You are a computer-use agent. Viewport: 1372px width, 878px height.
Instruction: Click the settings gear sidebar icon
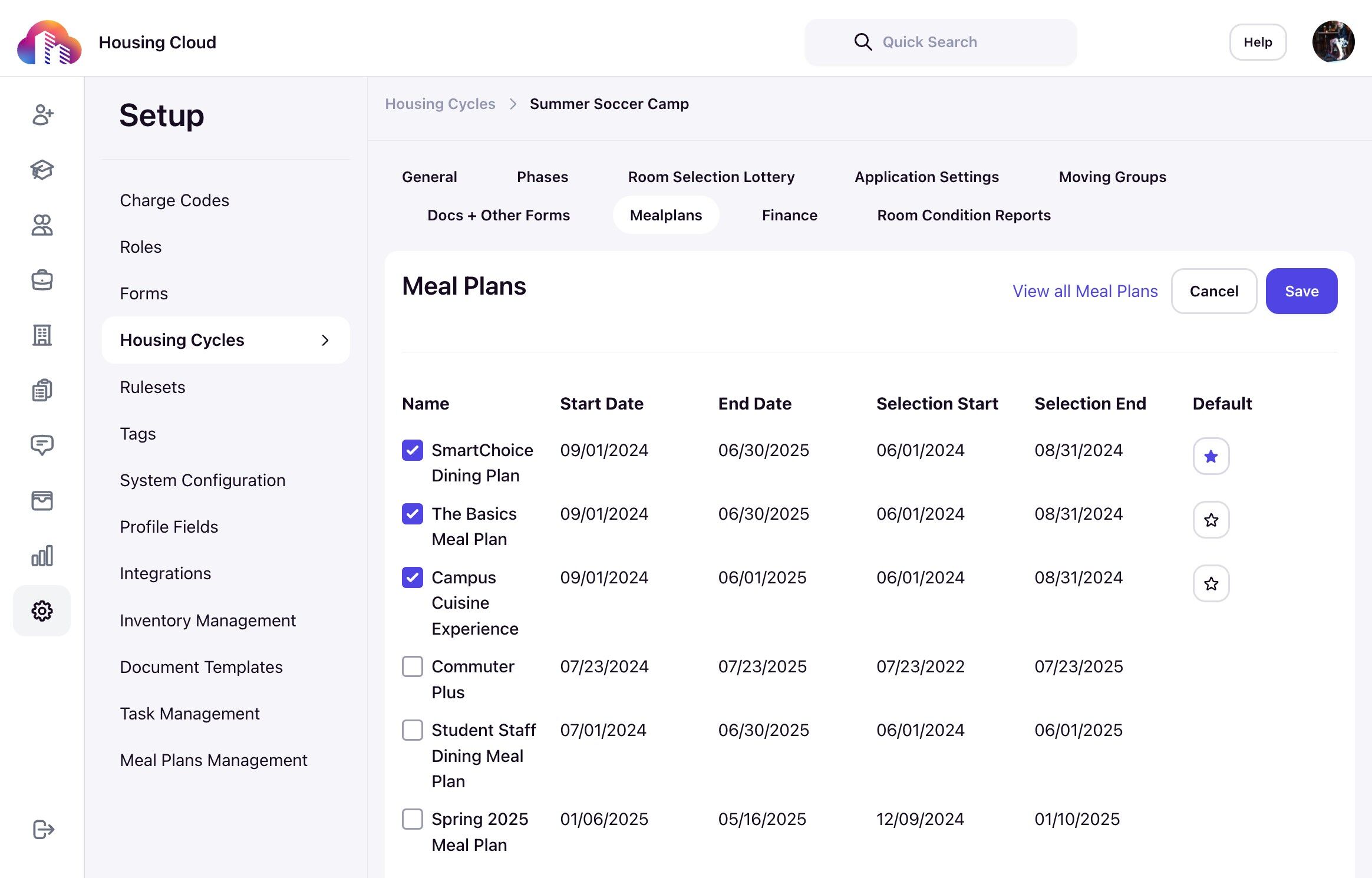click(42, 611)
